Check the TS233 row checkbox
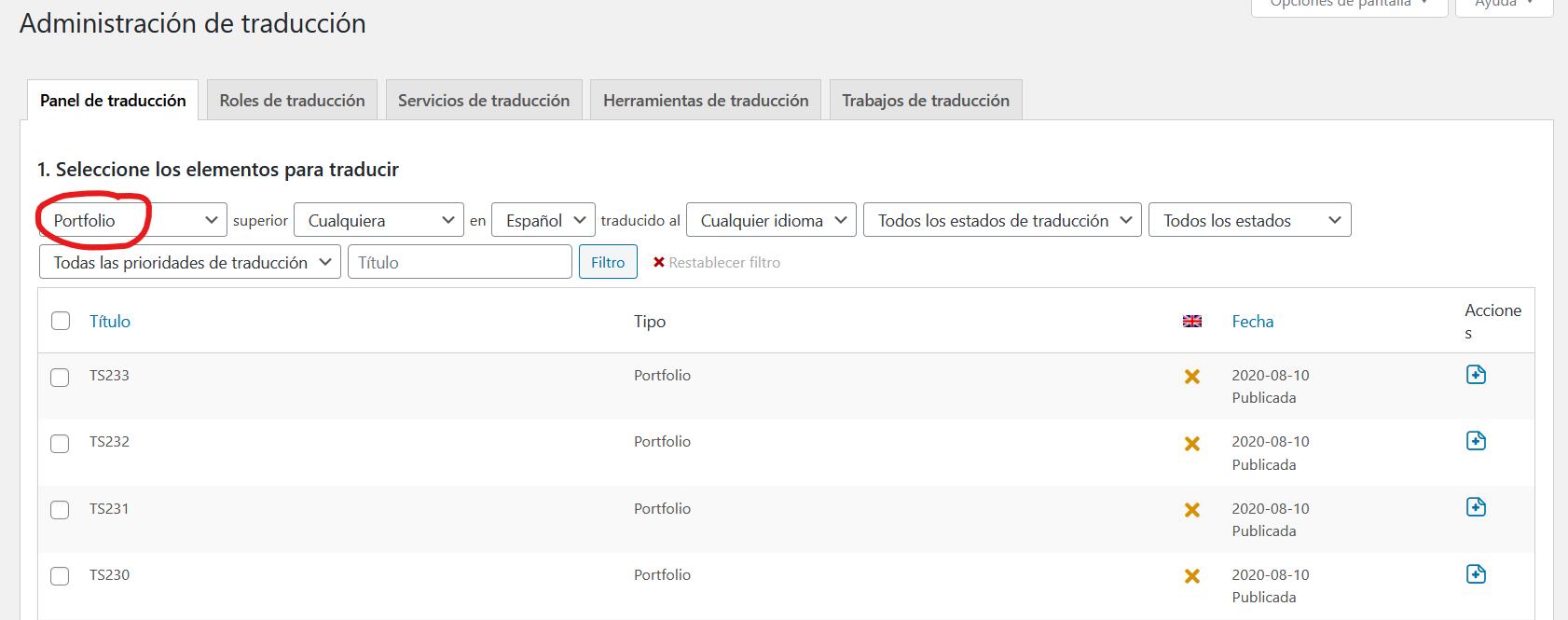Image resolution: width=1568 pixels, height=620 pixels. pos(60,378)
